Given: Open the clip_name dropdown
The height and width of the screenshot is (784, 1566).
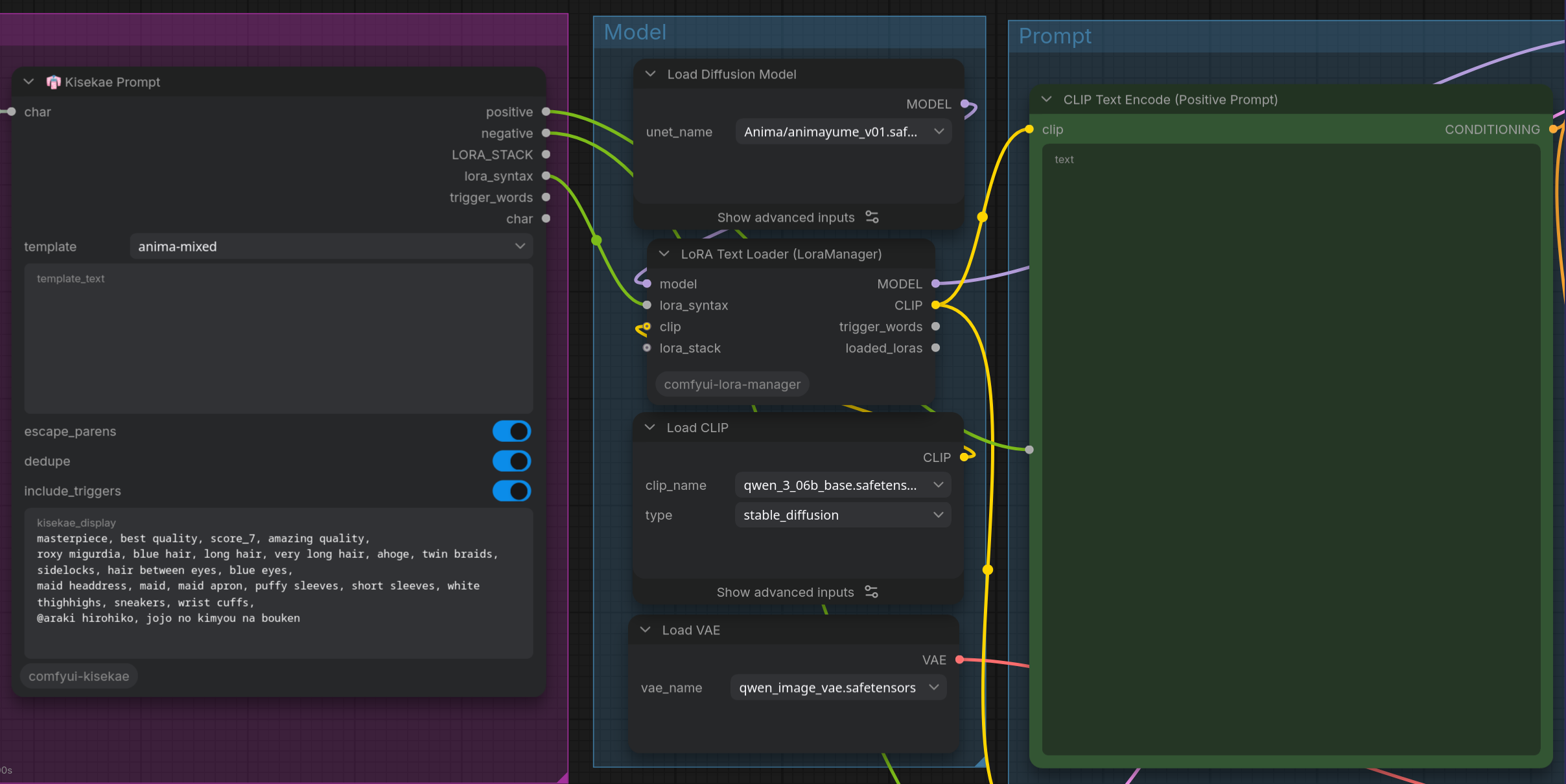Looking at the screenshot, I should tap(843, 485).
